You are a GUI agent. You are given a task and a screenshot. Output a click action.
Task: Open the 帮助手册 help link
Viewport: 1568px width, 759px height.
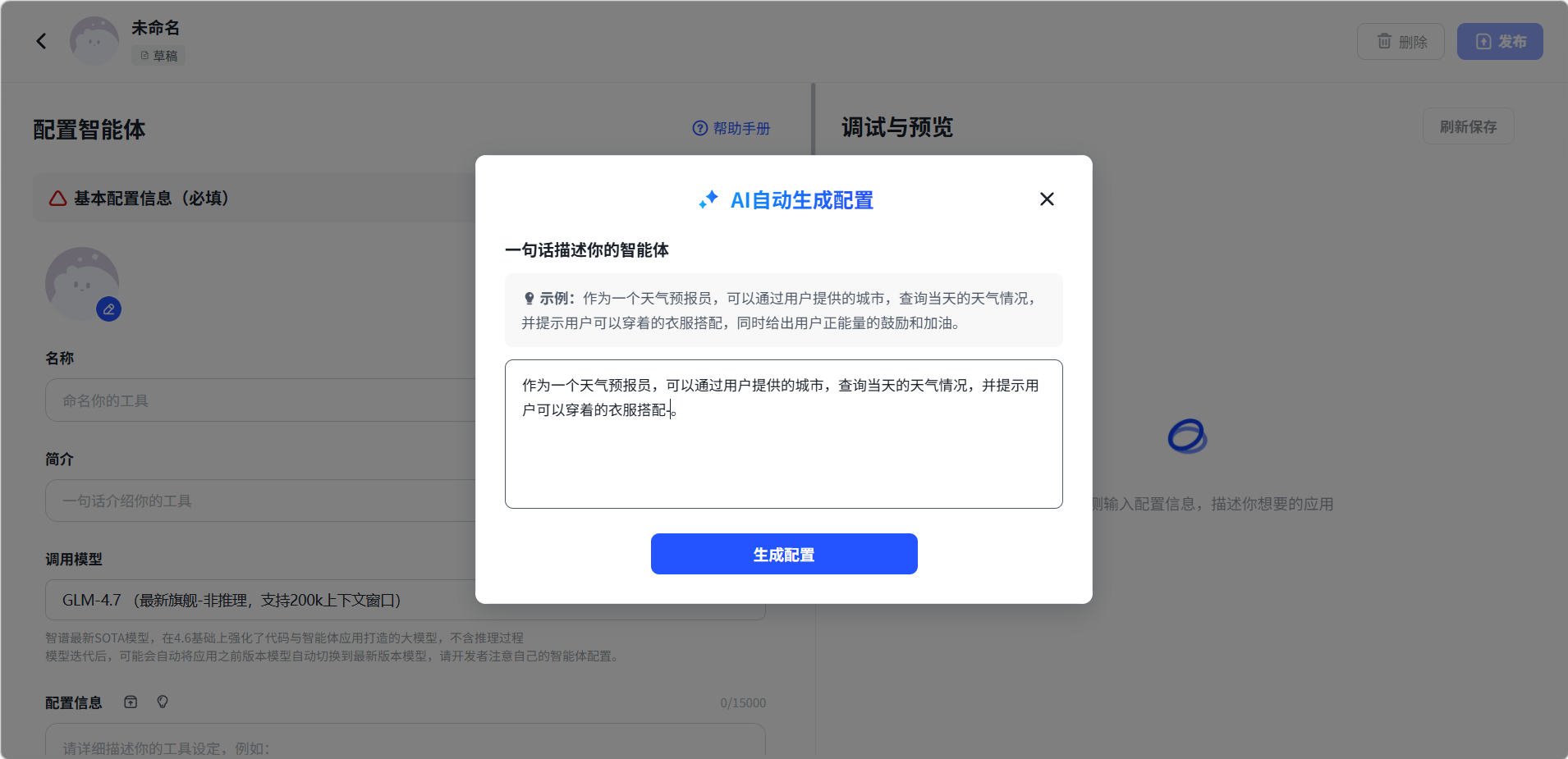tap(731, 128)
